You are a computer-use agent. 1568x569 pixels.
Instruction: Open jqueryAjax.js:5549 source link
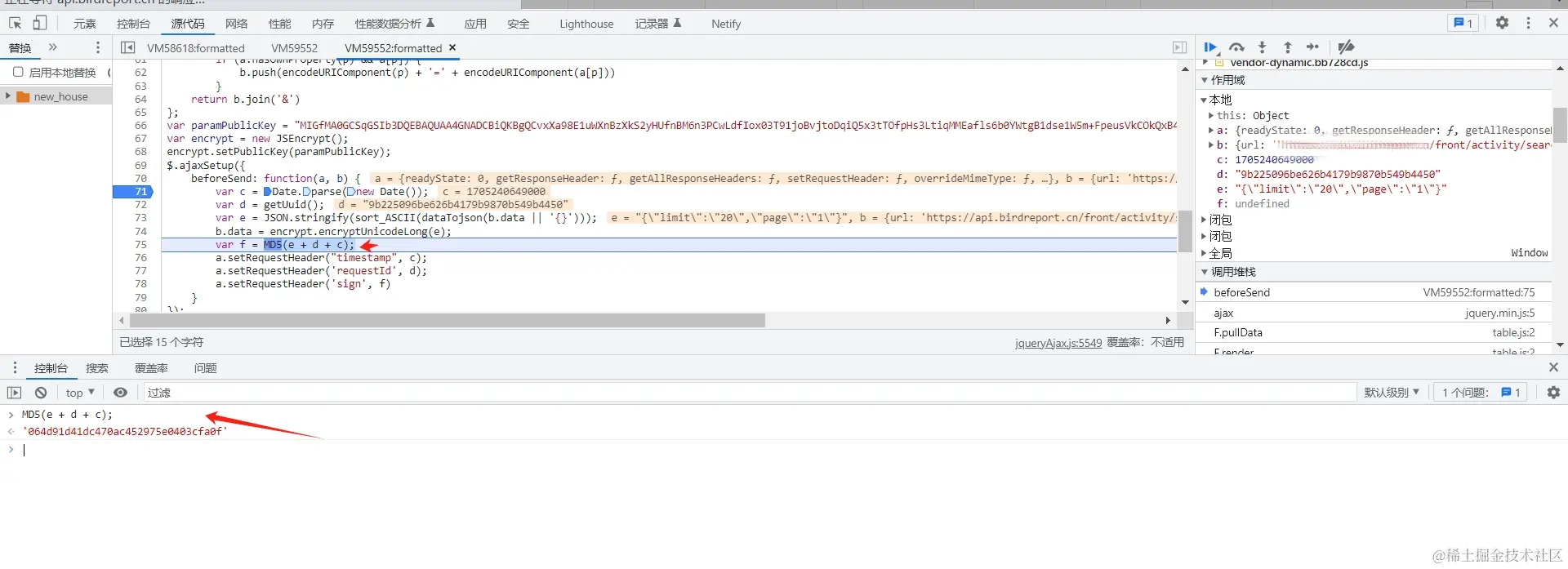click(1058, 343)
